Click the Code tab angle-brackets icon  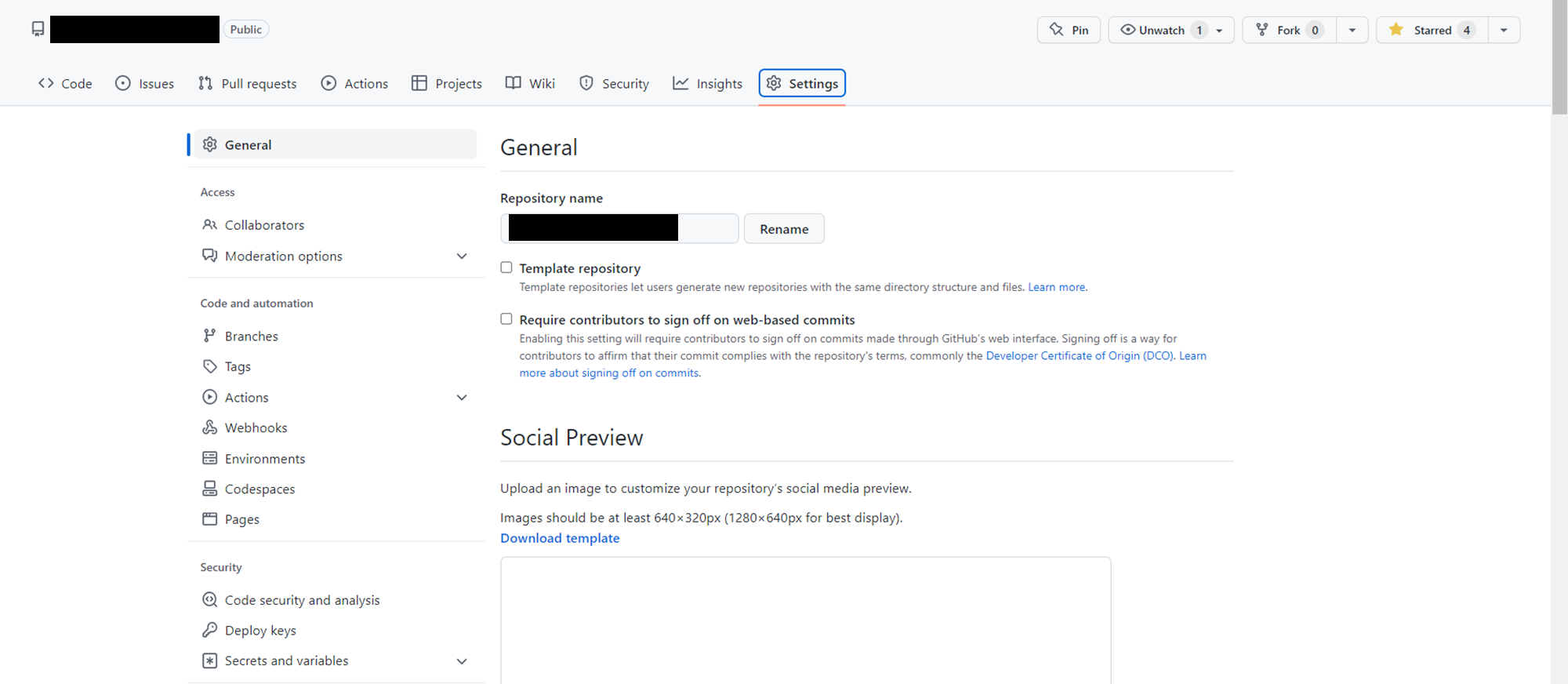[46, 83]
